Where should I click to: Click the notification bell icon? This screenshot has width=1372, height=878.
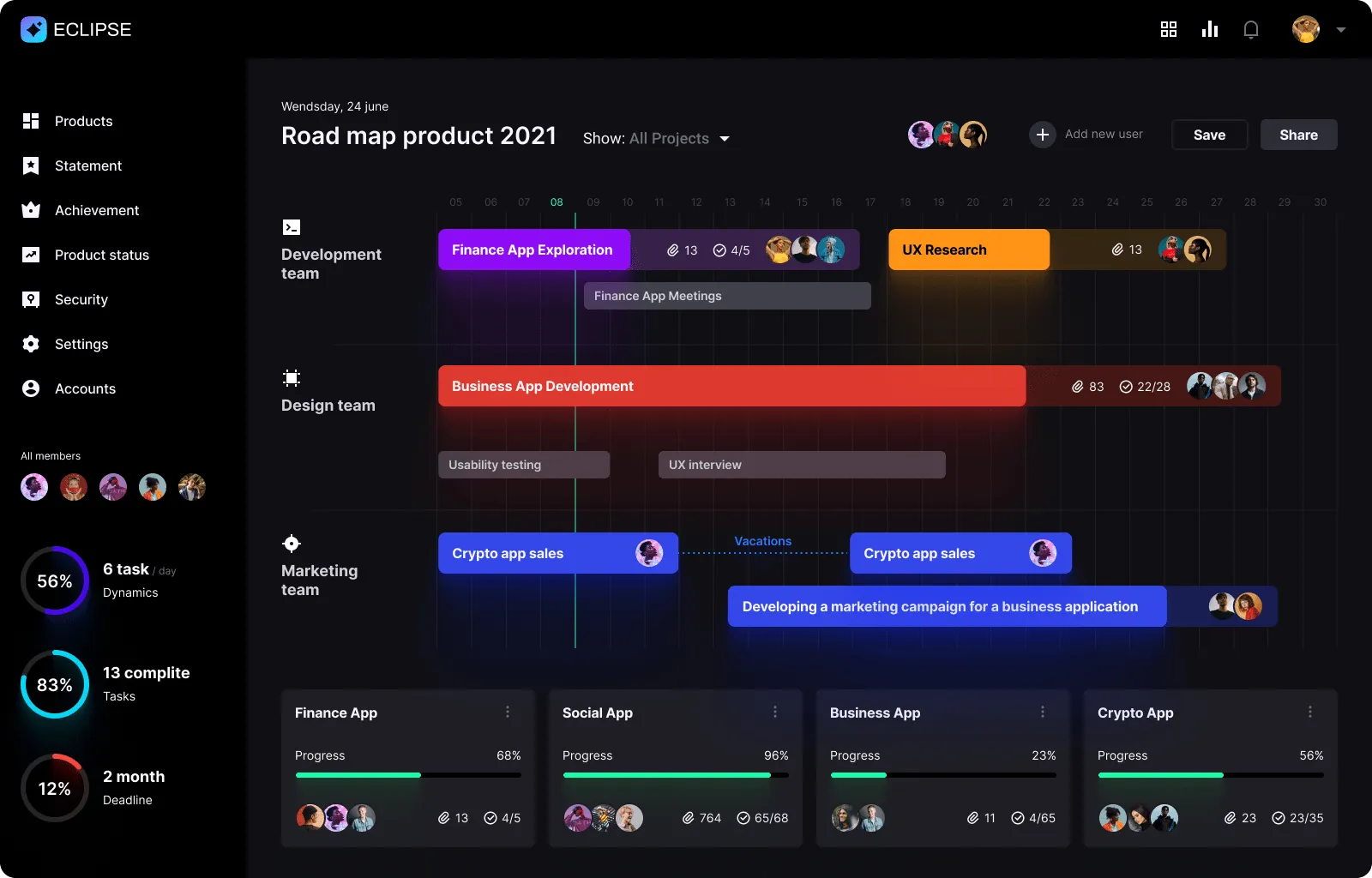click(1251, 30)
